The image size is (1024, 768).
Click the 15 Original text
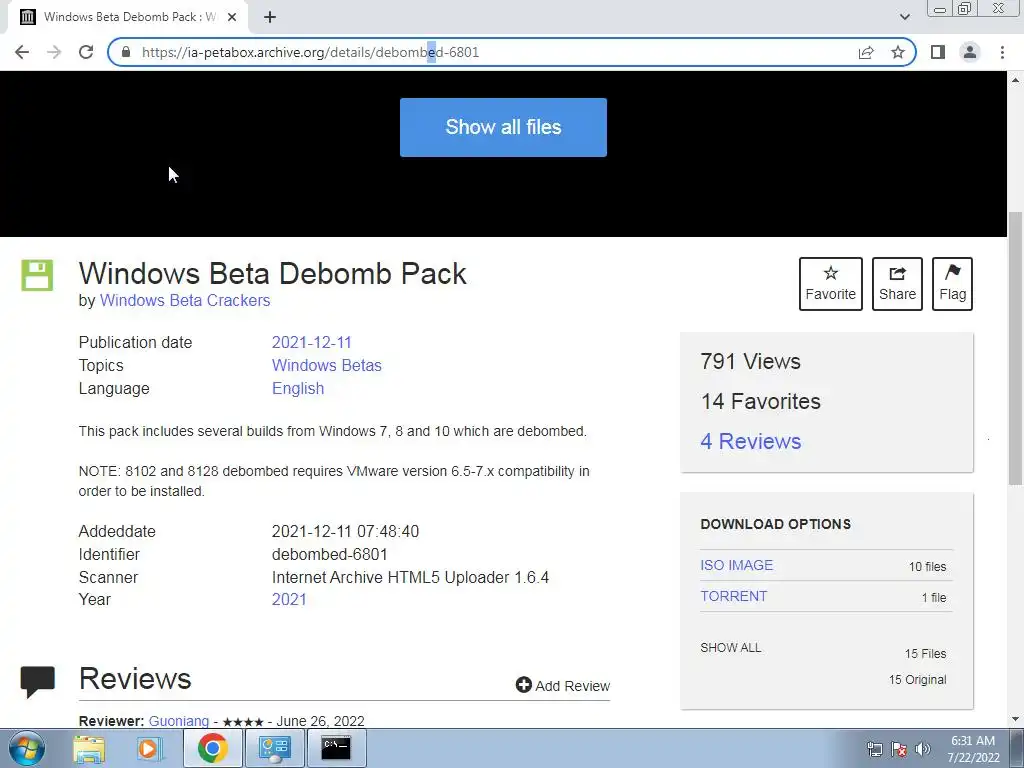pos(917,680)
